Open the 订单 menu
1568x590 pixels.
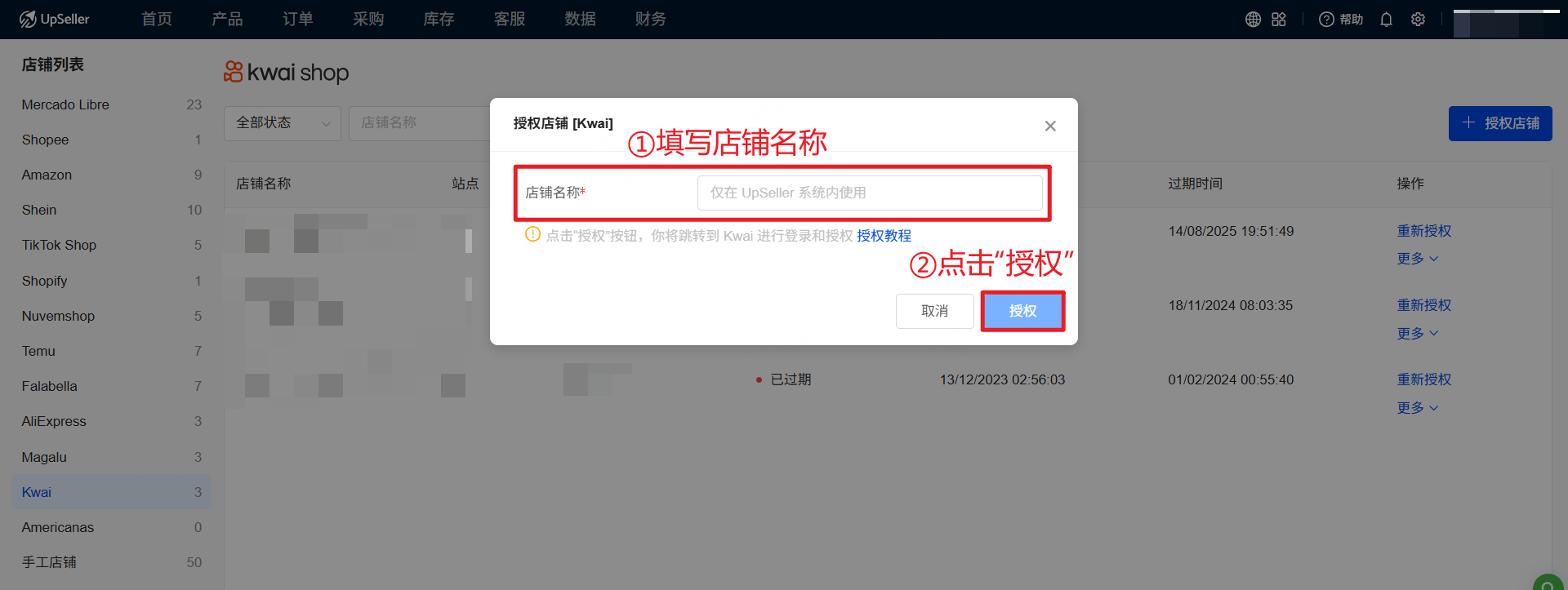[297, 19]
